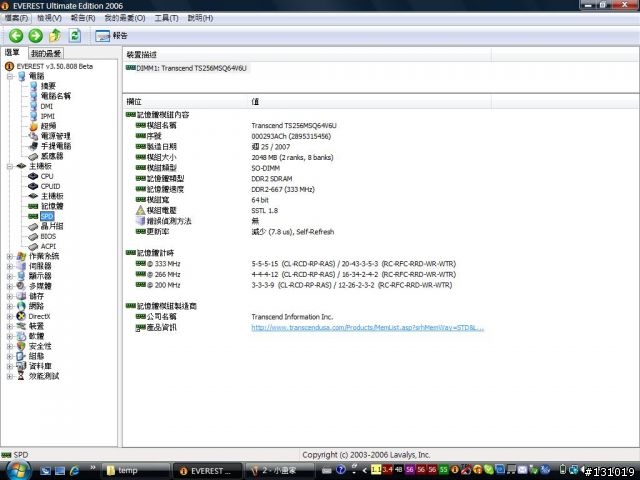The height and width of the screenshot is (480, 640).
Task: Select the ACPI icon in tree
Action: pyautogui.click(x=33, y=247)
